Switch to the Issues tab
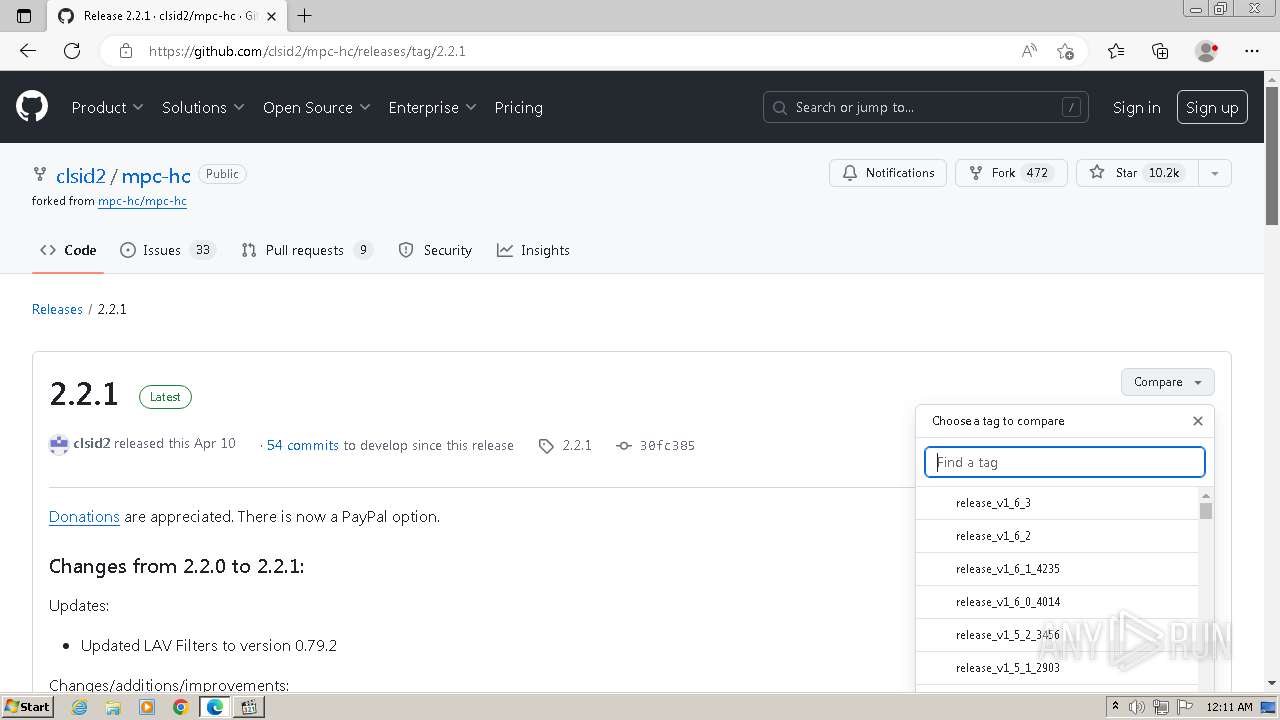1280x720 pixels. 167,250
